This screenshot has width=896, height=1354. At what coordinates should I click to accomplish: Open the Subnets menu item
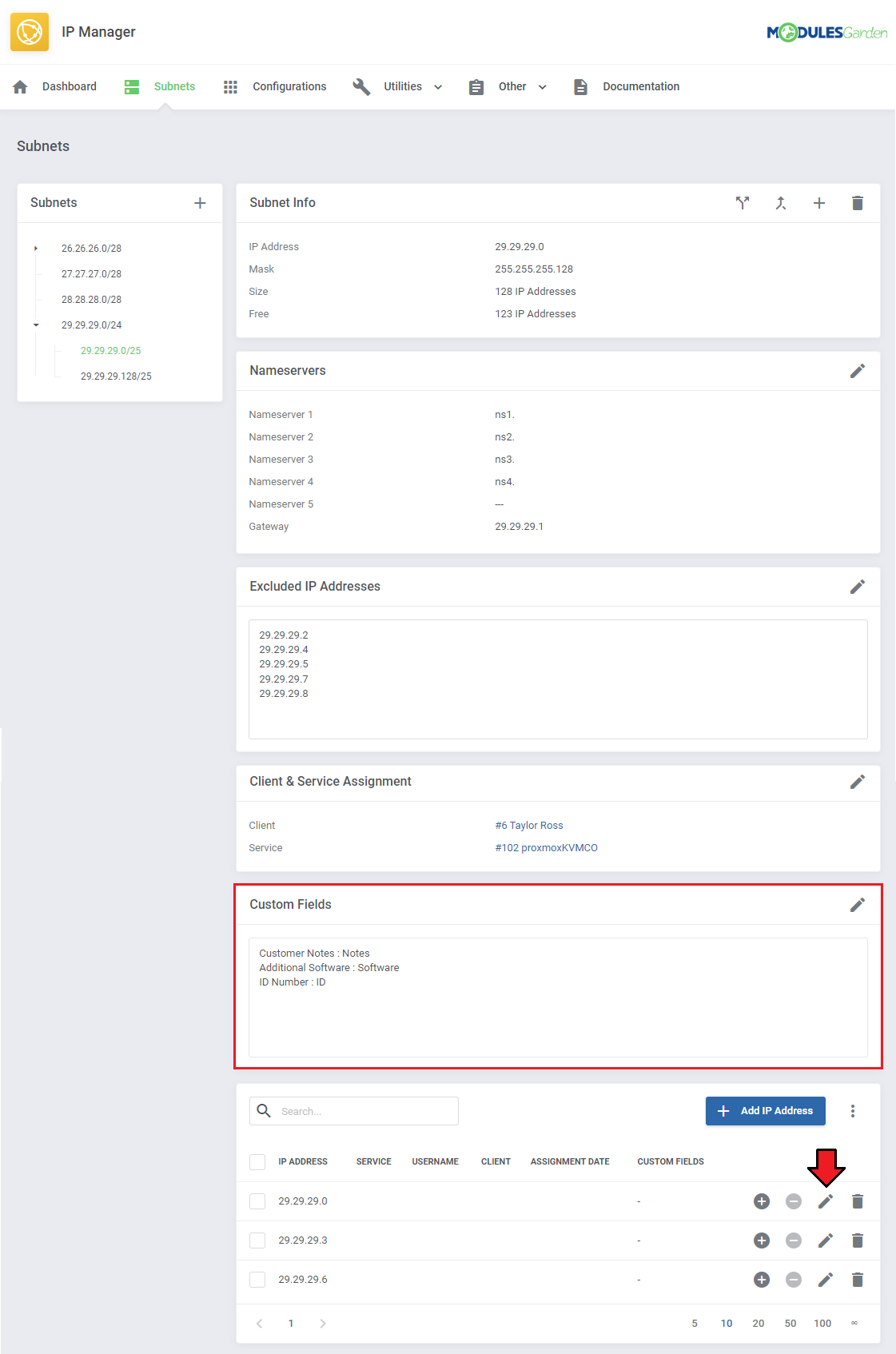pos(174,86)
